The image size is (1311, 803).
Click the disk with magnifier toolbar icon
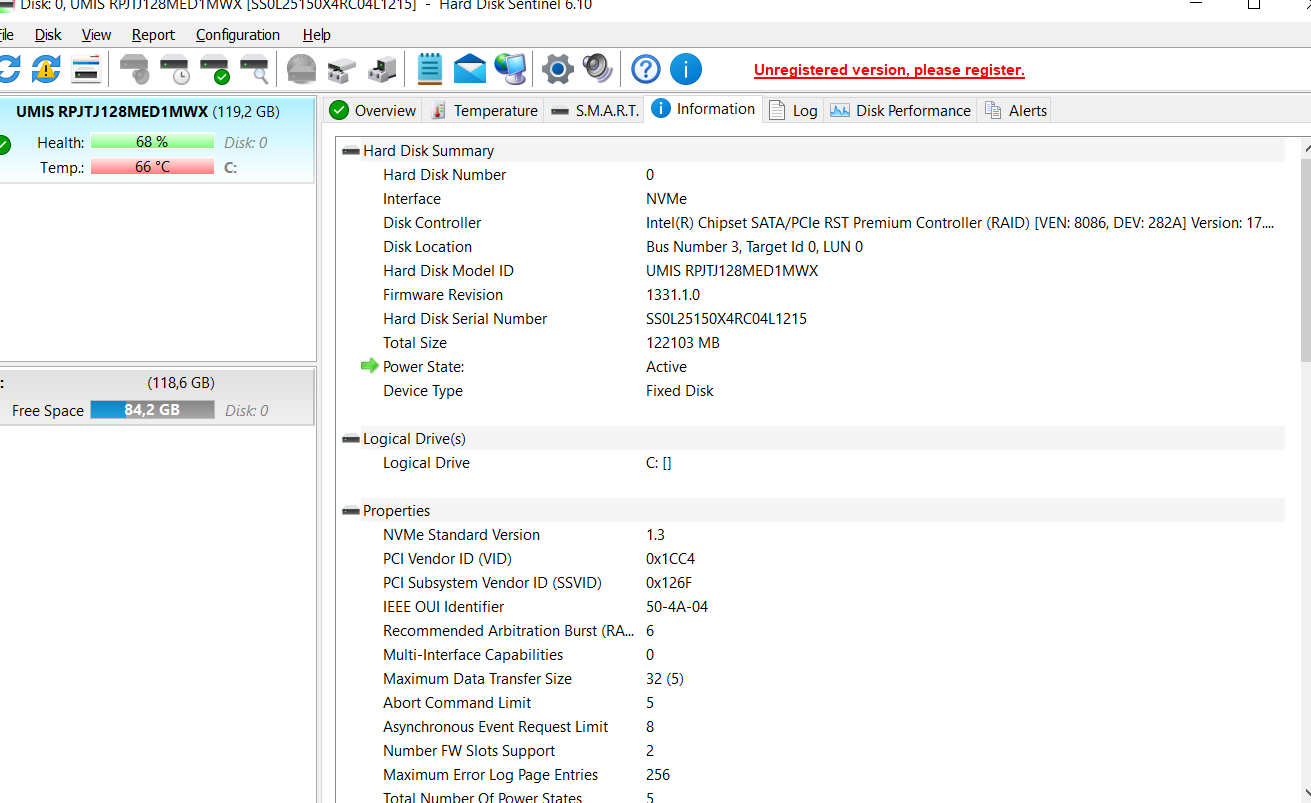pos(255,69)
